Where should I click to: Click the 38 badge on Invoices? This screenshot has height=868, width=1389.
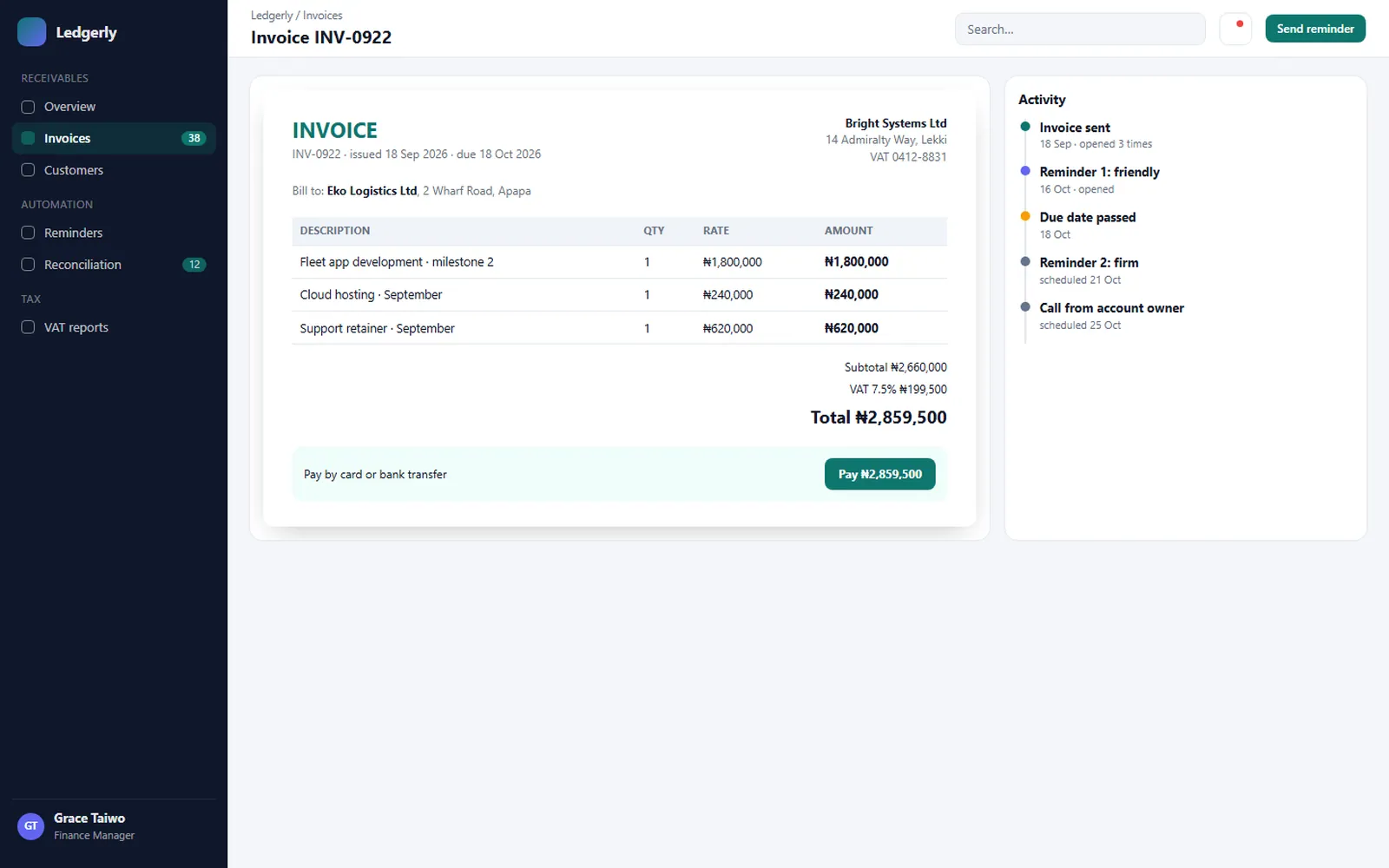(194, 138)
